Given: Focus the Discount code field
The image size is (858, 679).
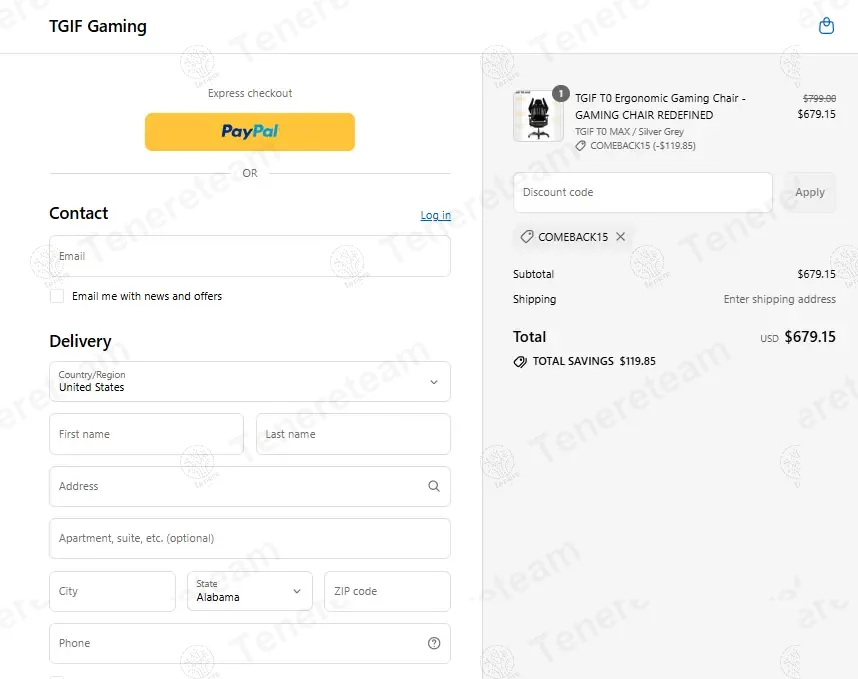Looking at the screenshot, I should [x=642, y=192].
